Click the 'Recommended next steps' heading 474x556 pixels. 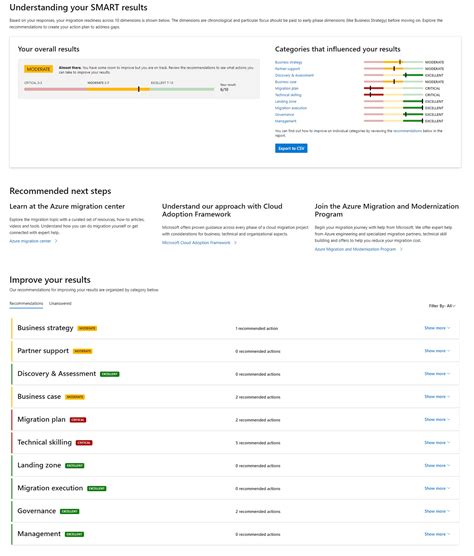[60, 191]
